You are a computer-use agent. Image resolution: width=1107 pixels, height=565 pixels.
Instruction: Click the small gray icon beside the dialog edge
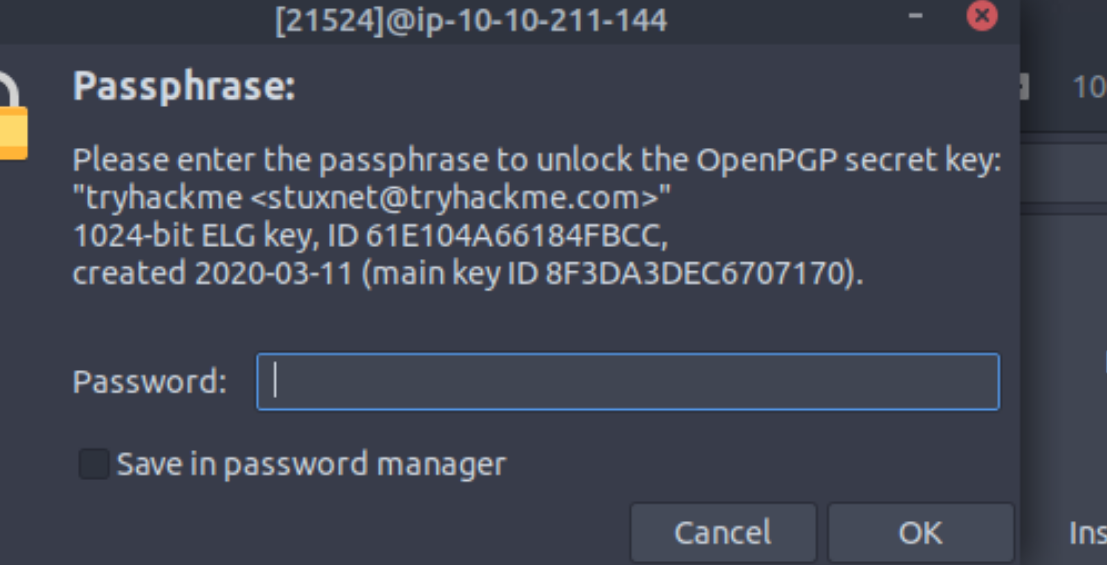pyautogui.click(x=1023, y=88)
